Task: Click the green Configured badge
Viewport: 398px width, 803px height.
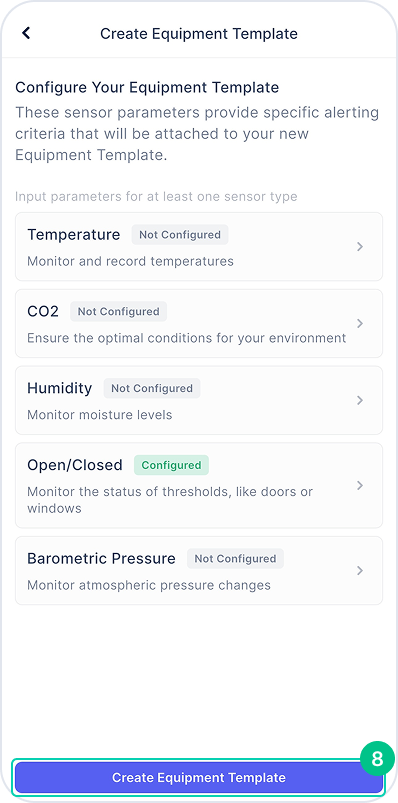Action: coord(171,465)
